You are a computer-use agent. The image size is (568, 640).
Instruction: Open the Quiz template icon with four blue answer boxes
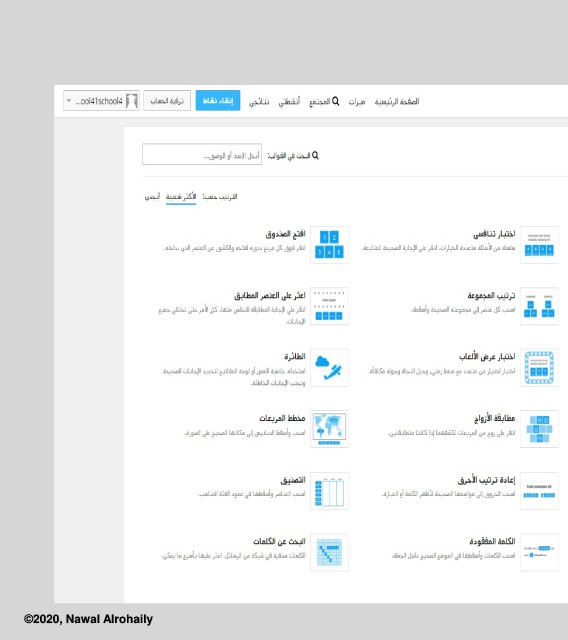(539, 245)
